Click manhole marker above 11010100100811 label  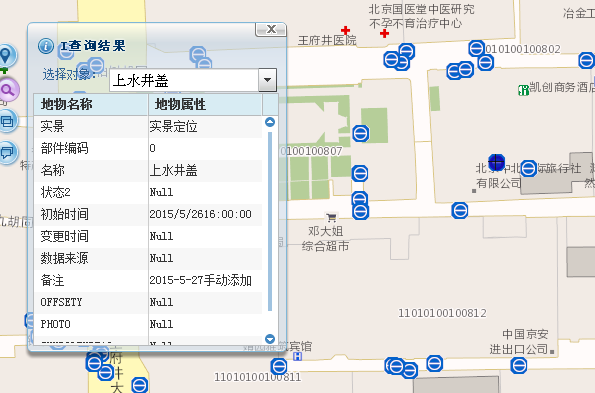279,367
